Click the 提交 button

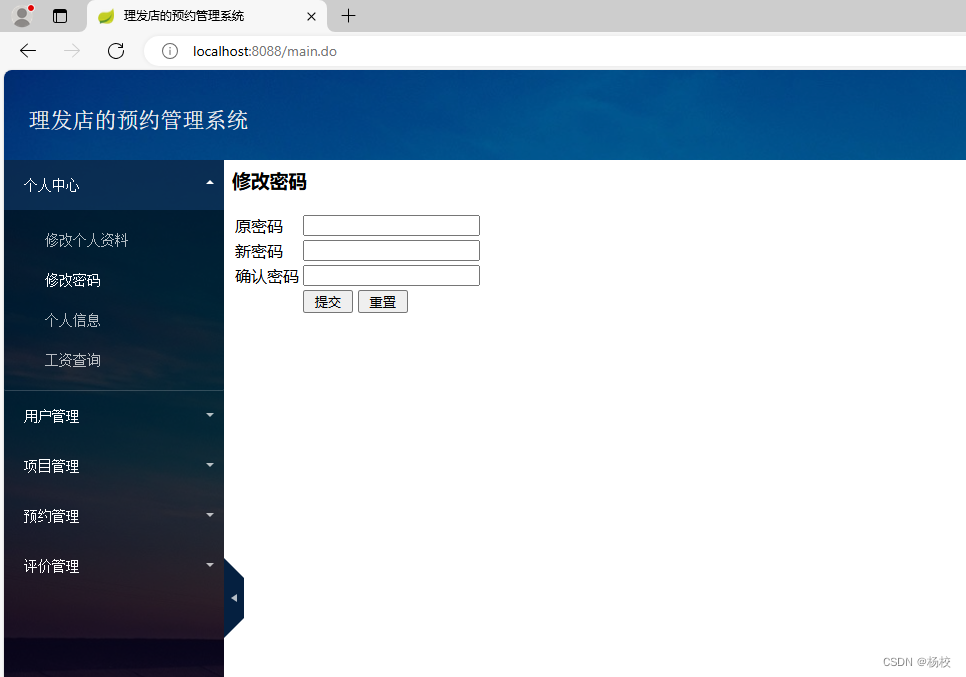(328, 302)
